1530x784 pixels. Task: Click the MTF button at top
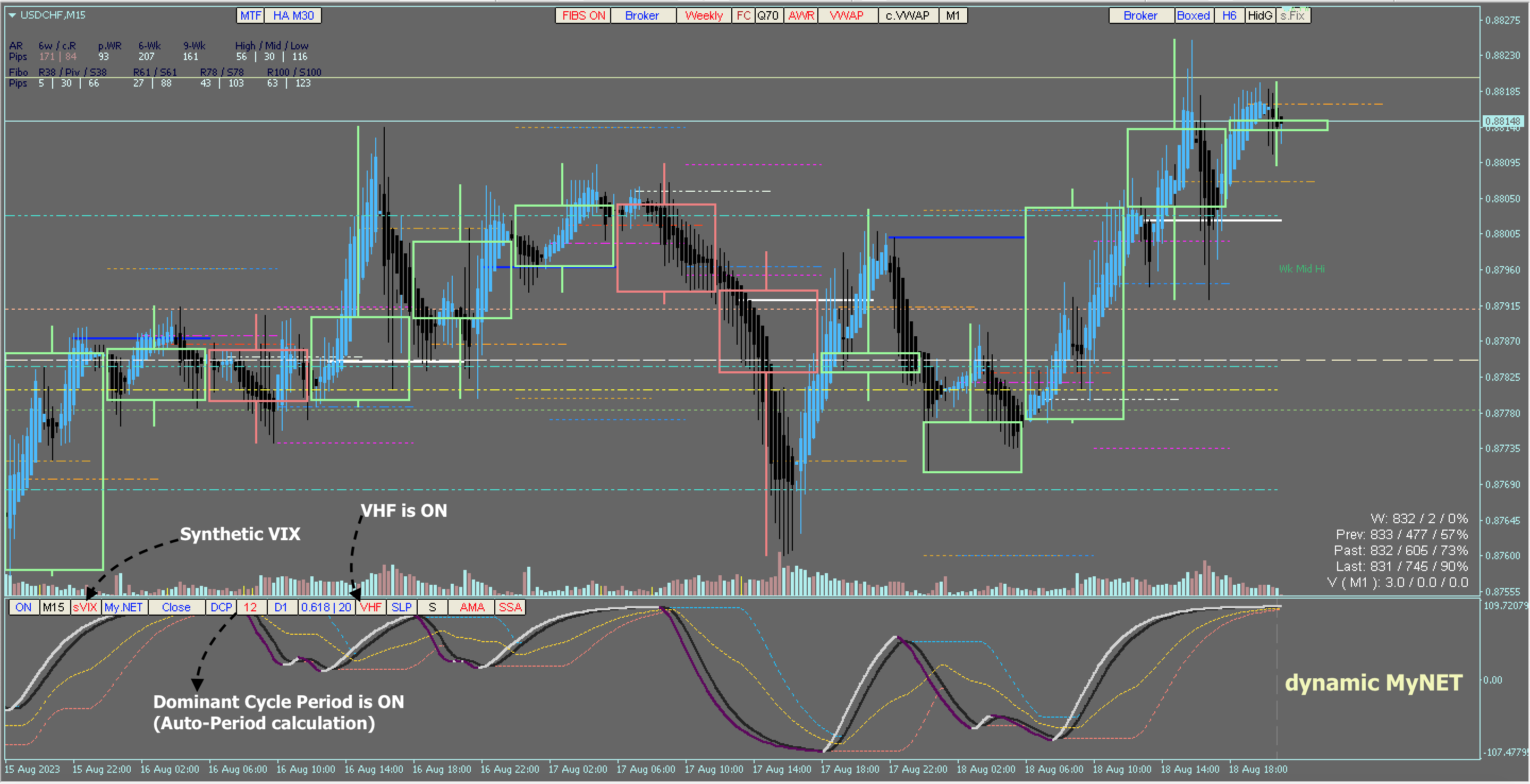click(250, 15)
